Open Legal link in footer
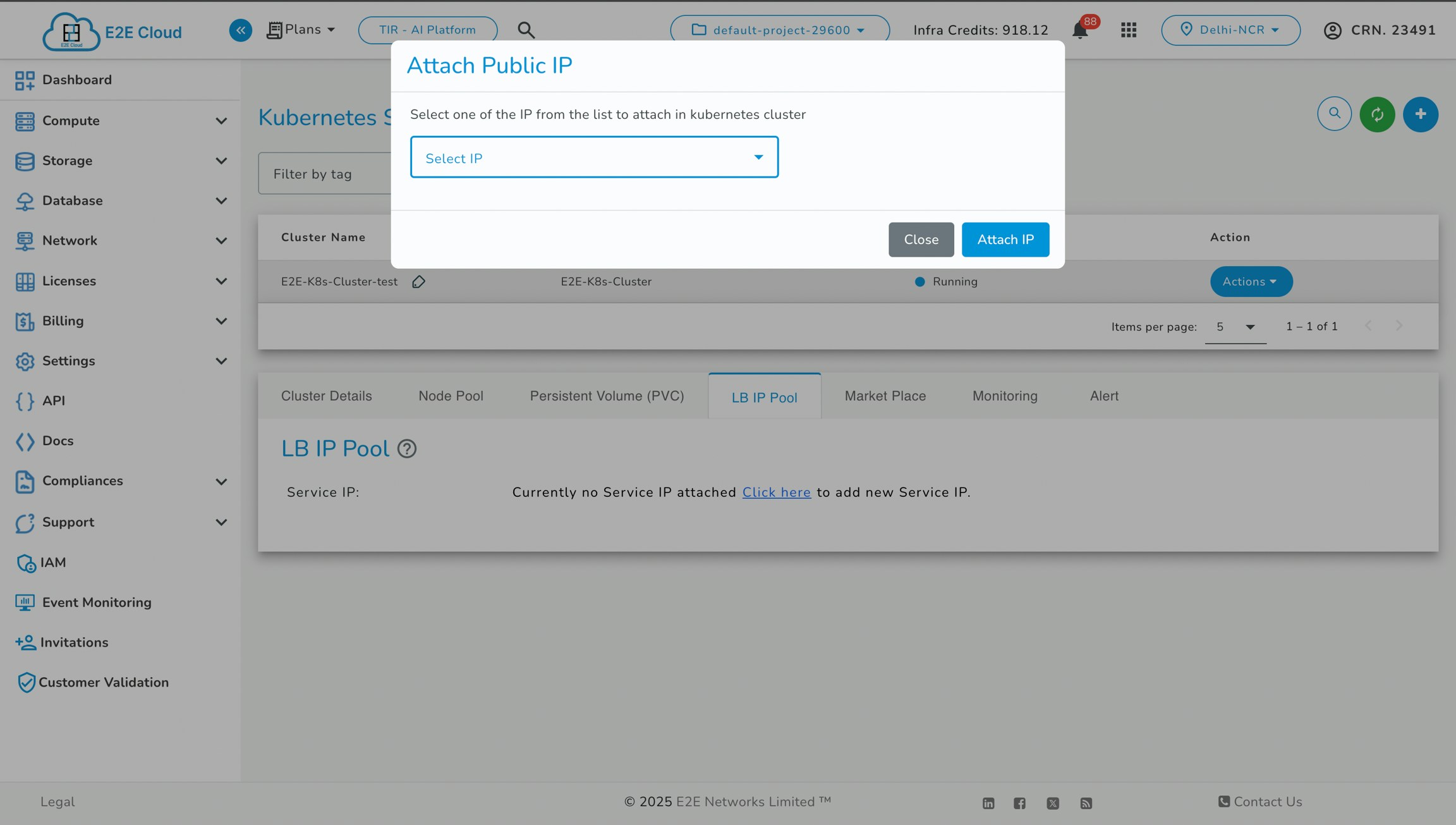The image size is (1456, 825). click(x=58, y=802)
